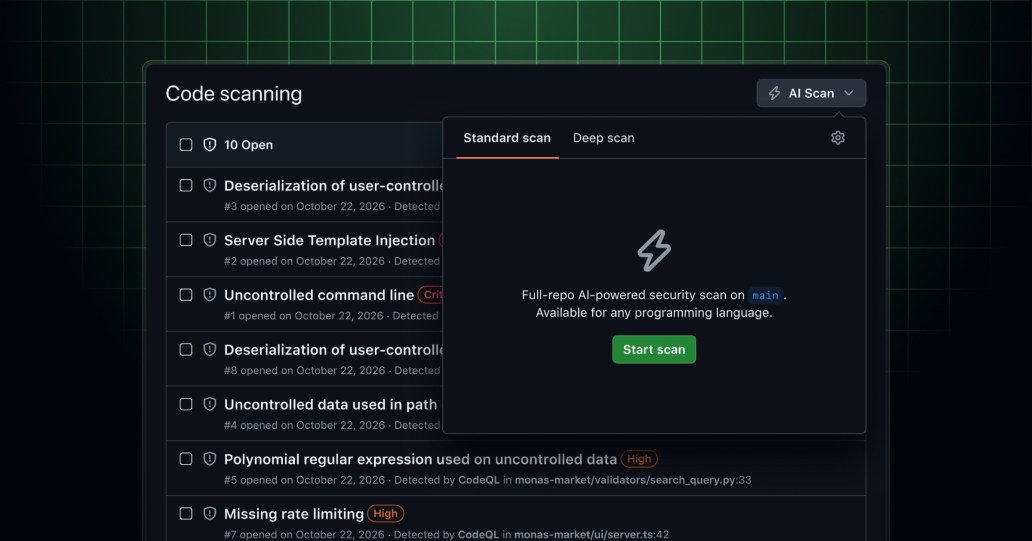Click shield icon of Server Side Template Injection
Screen dimensions: 1032x541
pos(209,240)
